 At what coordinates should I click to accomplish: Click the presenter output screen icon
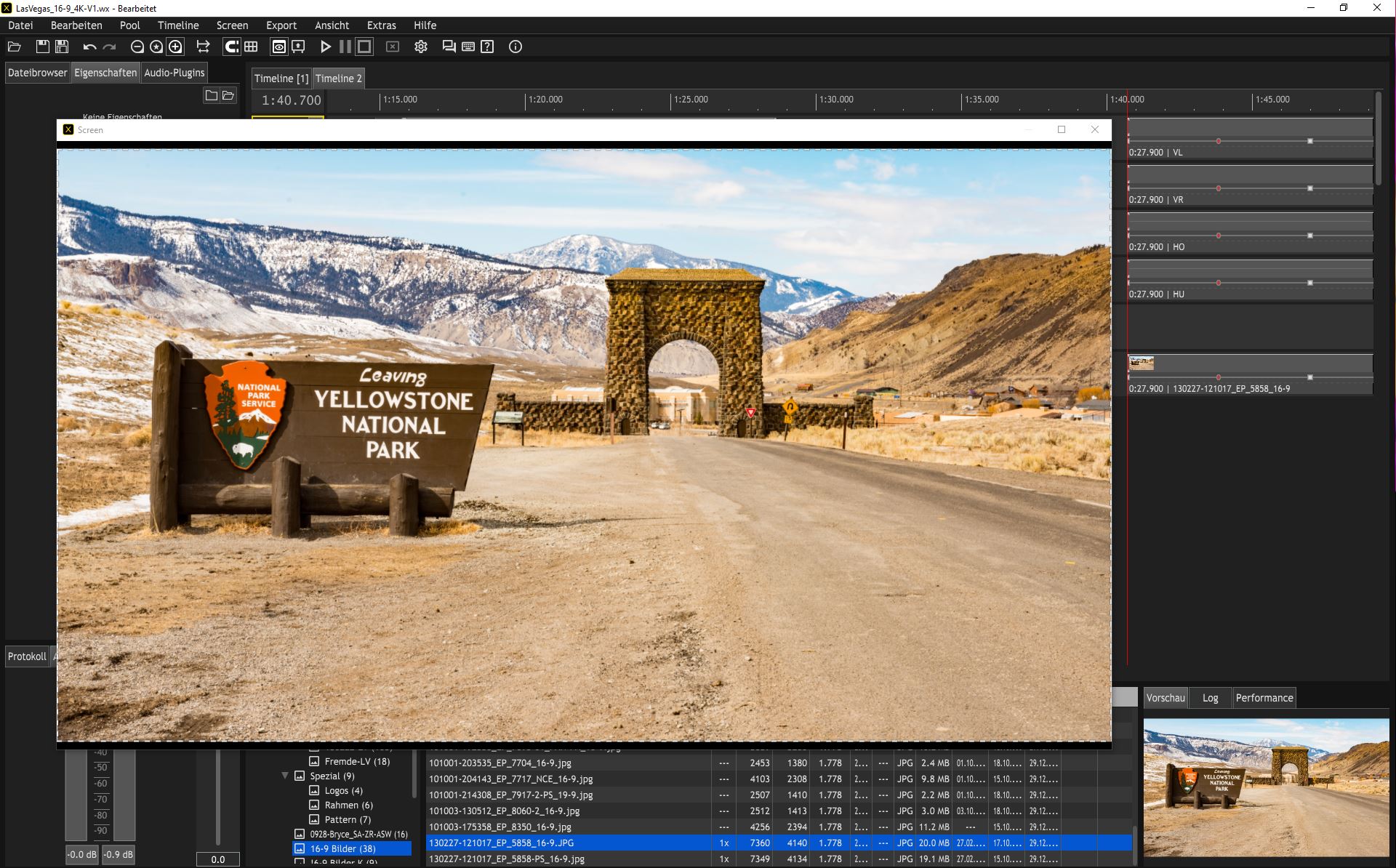pyautogui.click(x=298, y=47)
